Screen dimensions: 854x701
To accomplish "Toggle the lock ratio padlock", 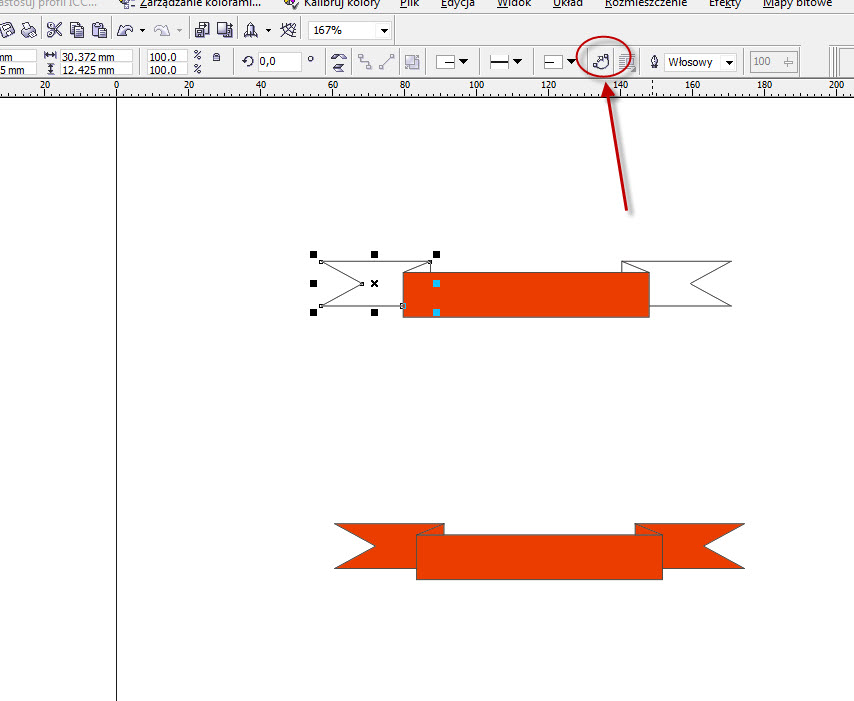I will pos(216,57).
